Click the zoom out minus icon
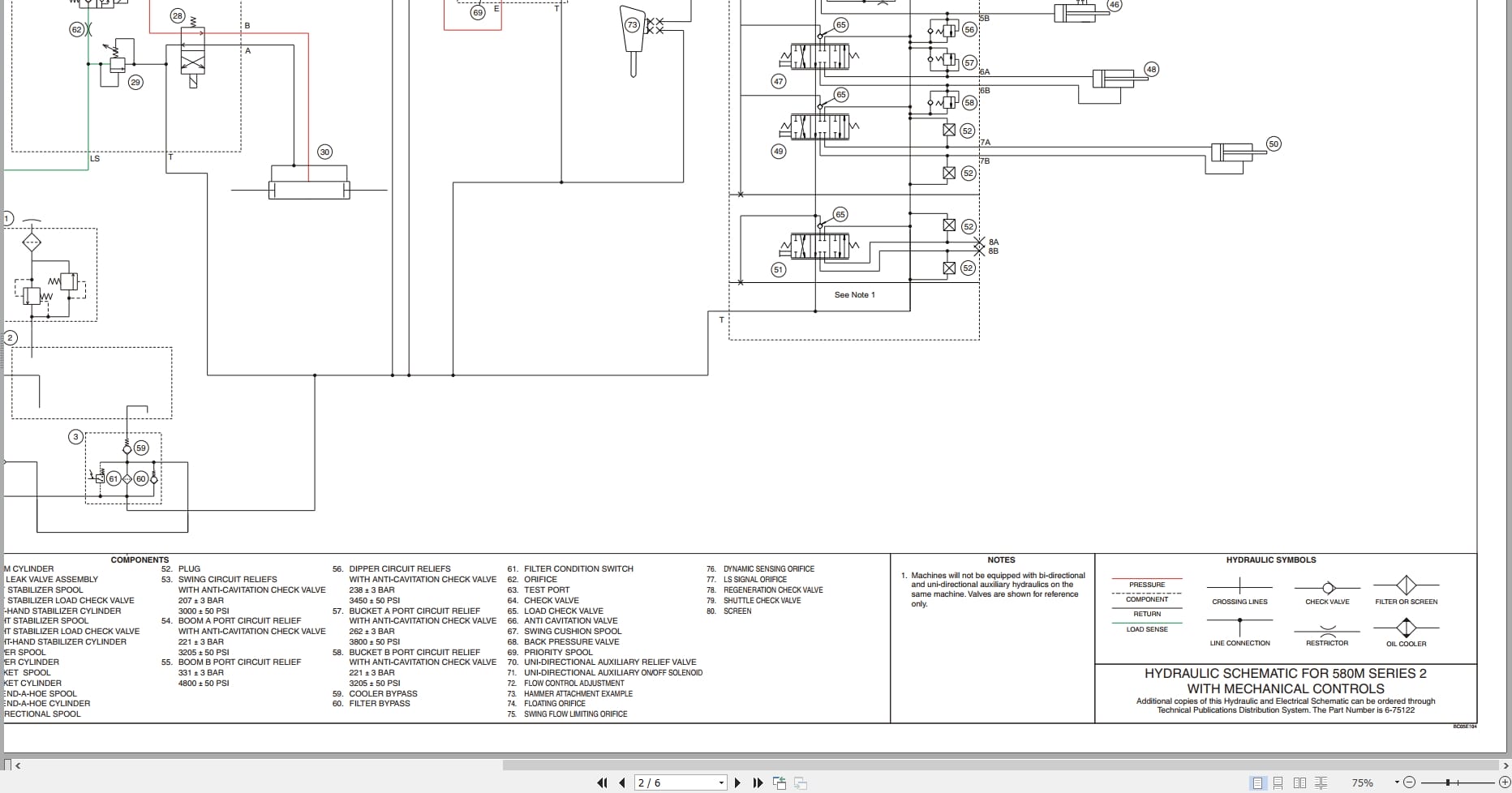 (x=1410, y=782)
